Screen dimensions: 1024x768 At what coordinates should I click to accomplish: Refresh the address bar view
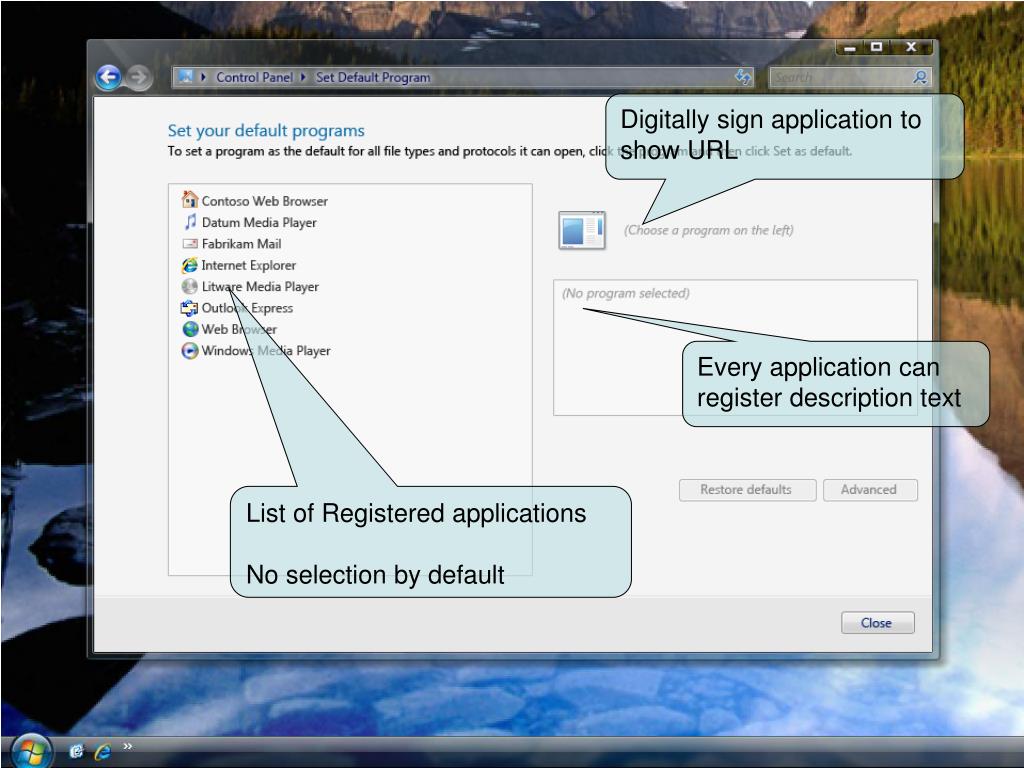tap(743, 77)
